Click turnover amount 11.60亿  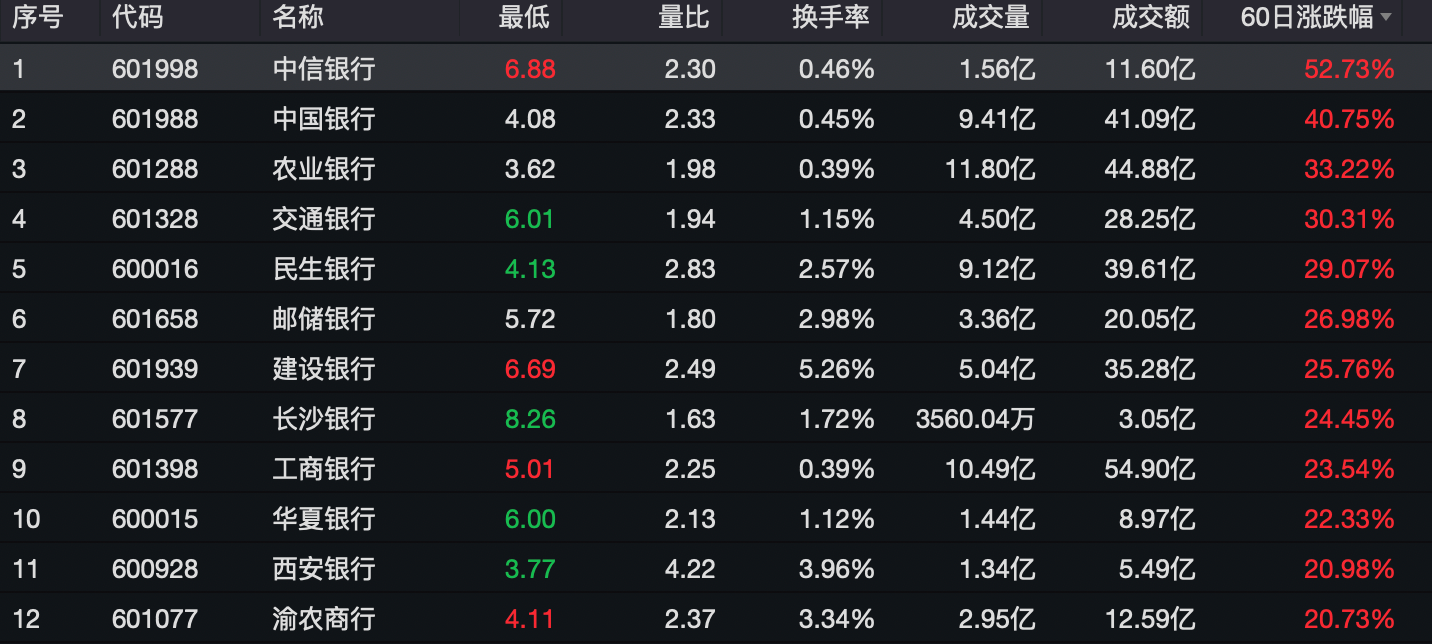1150,69
